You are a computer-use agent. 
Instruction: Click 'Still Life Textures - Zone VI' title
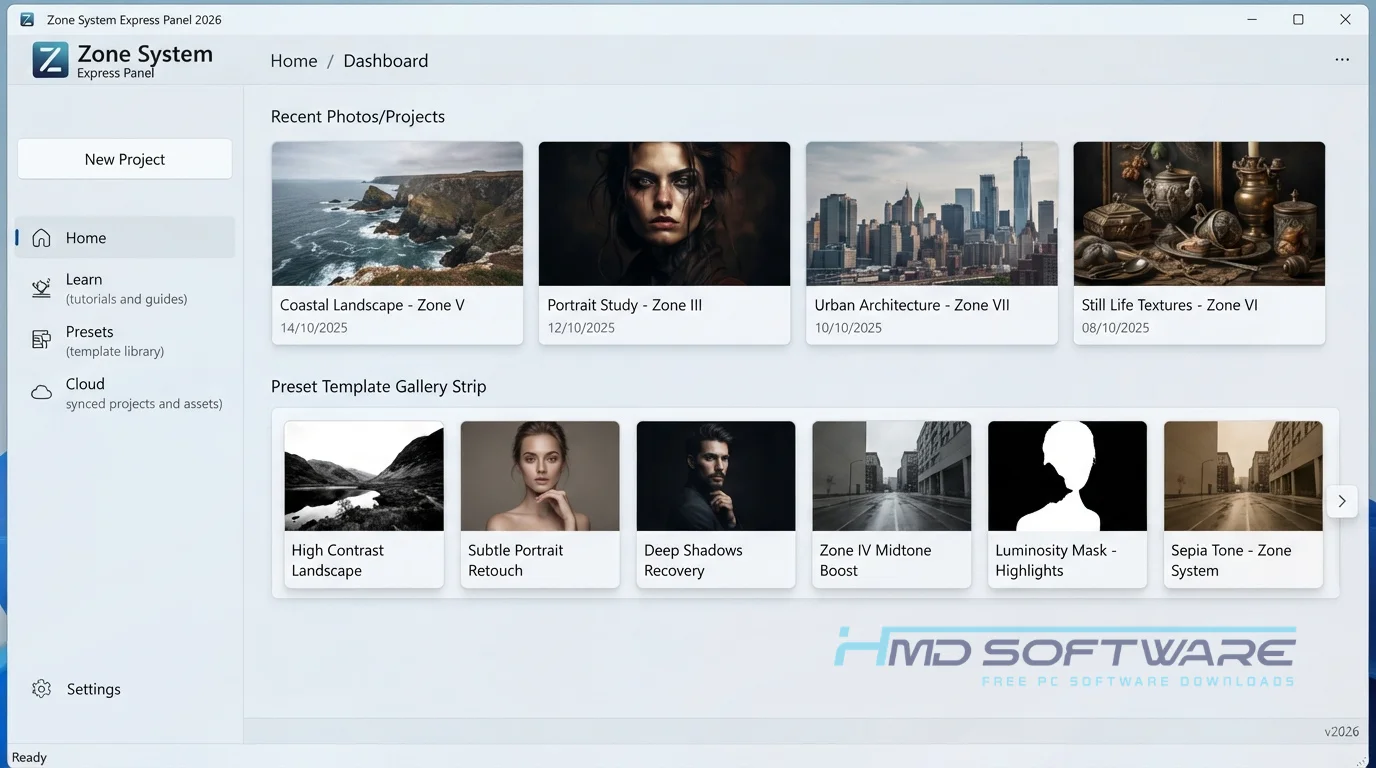click(x=1170, y=305)
